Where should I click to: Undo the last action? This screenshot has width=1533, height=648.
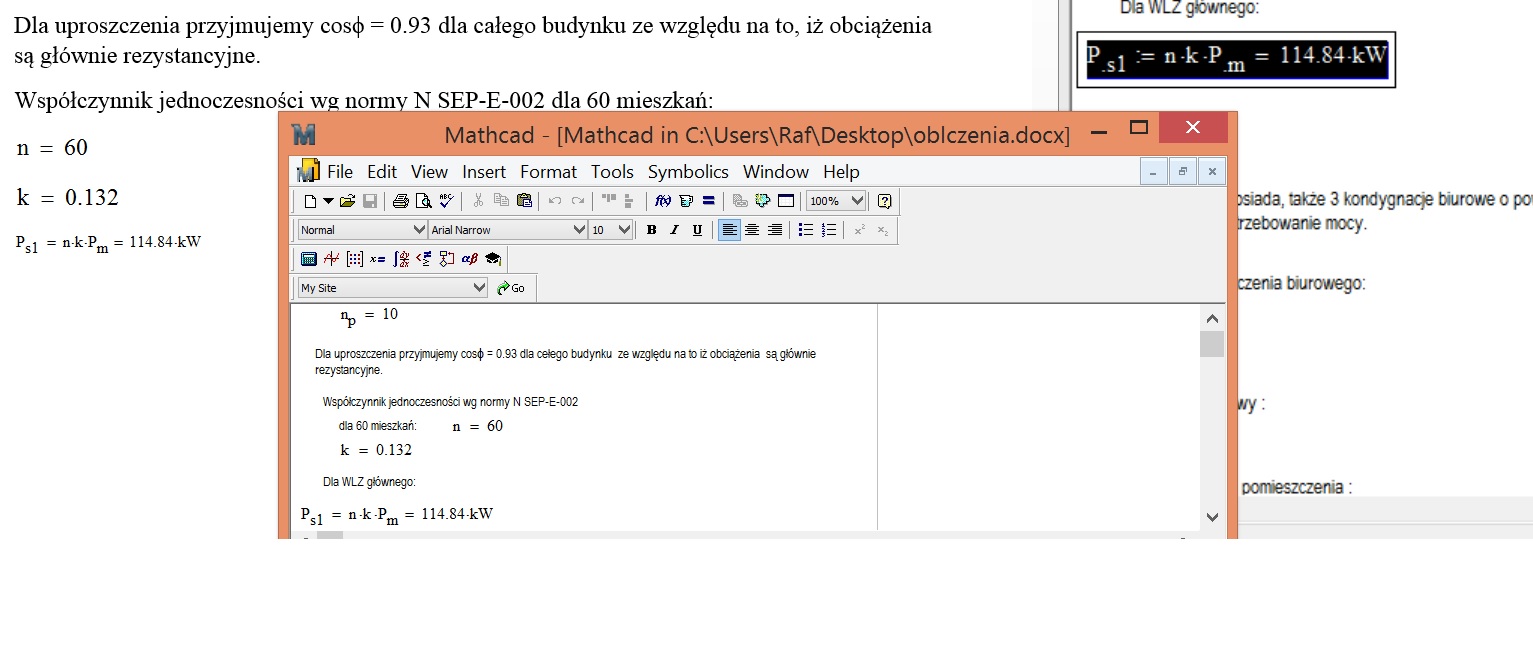(x=555, y=201)
